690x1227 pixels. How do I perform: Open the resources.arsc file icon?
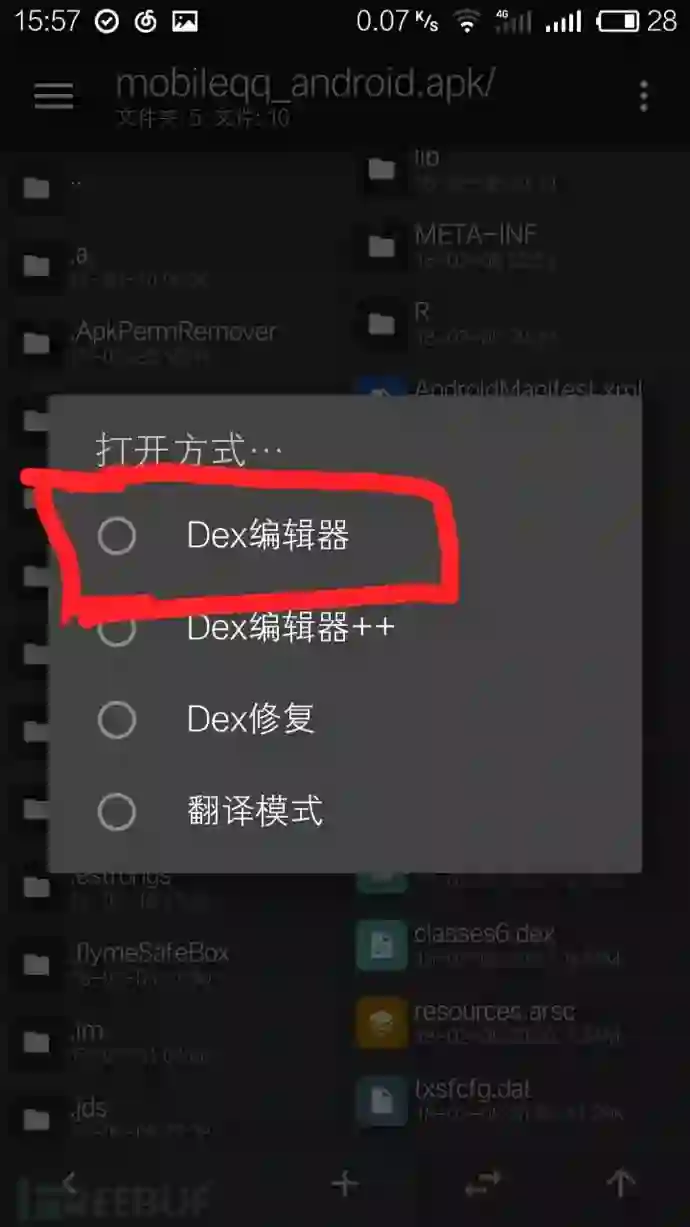point(381,1021)
